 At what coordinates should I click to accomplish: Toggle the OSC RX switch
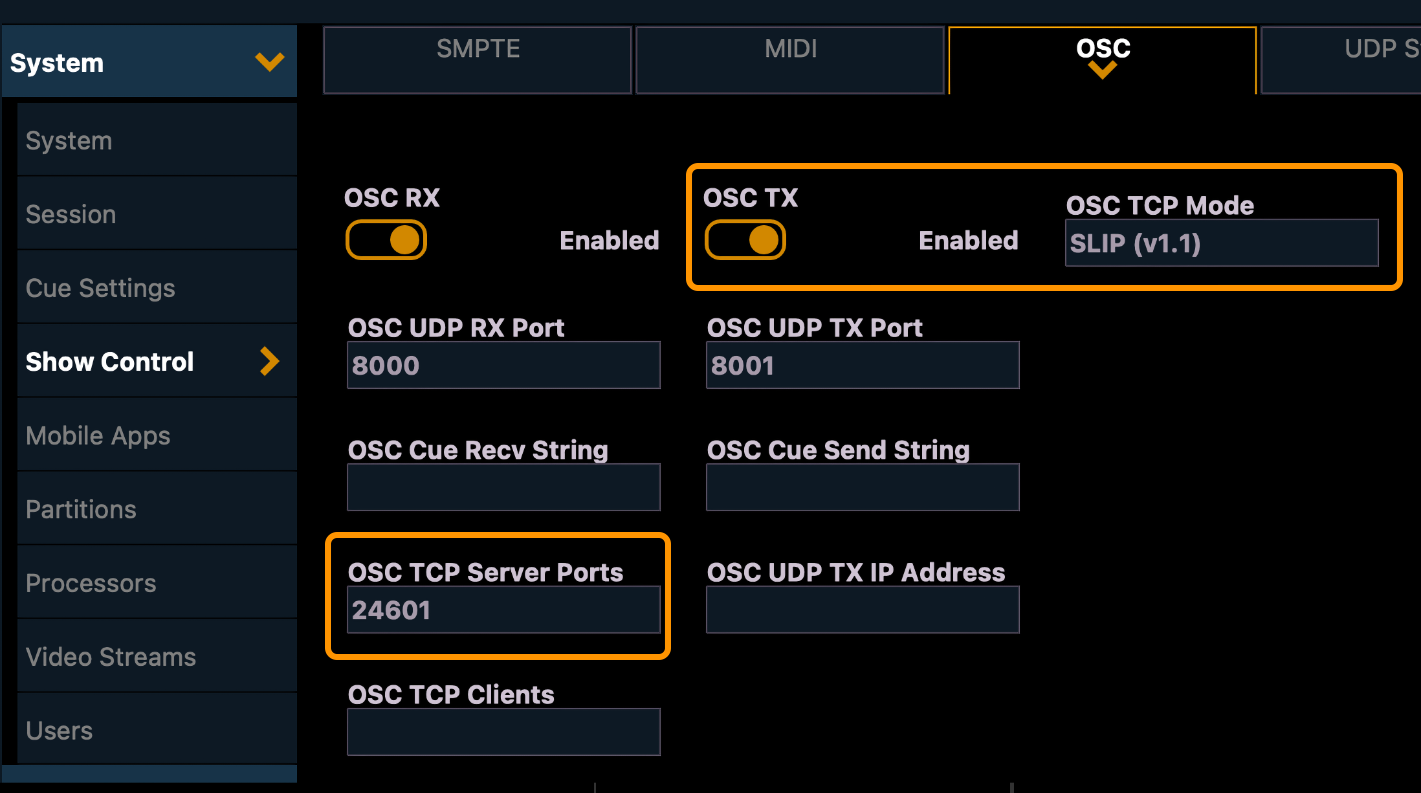(386, 240)
